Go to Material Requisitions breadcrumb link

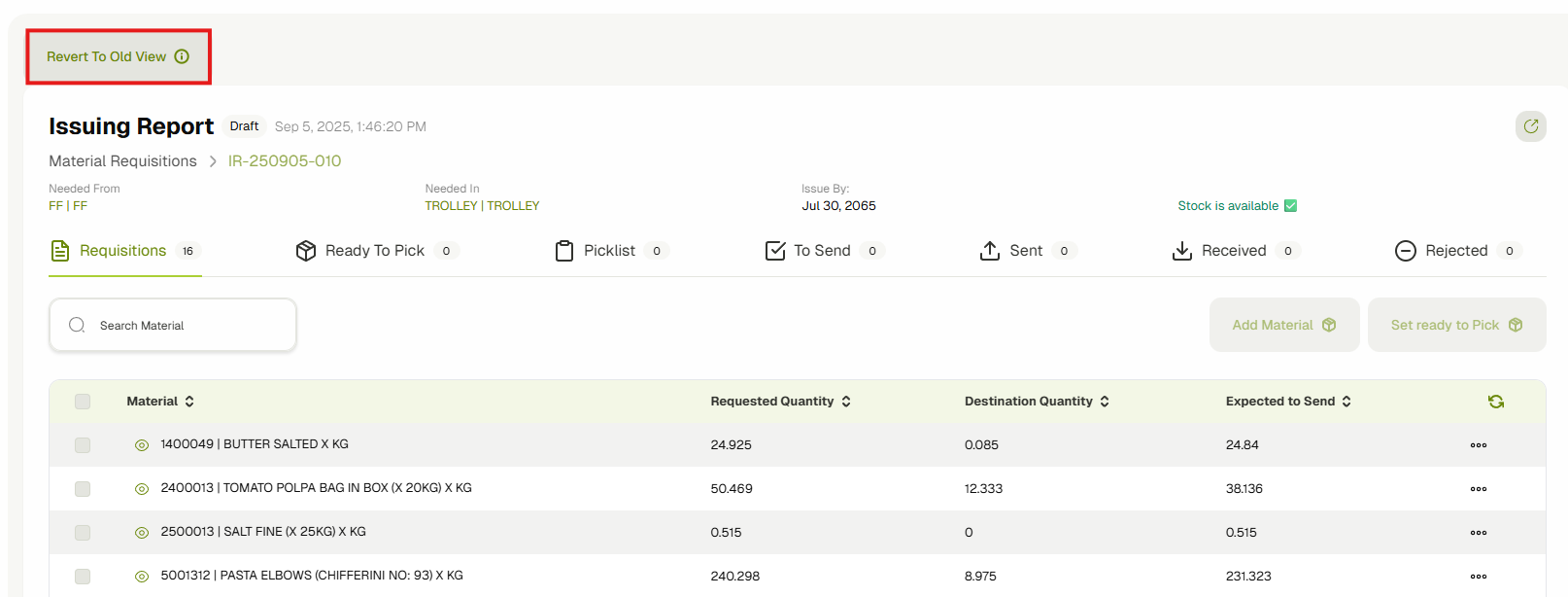[123, 161]
